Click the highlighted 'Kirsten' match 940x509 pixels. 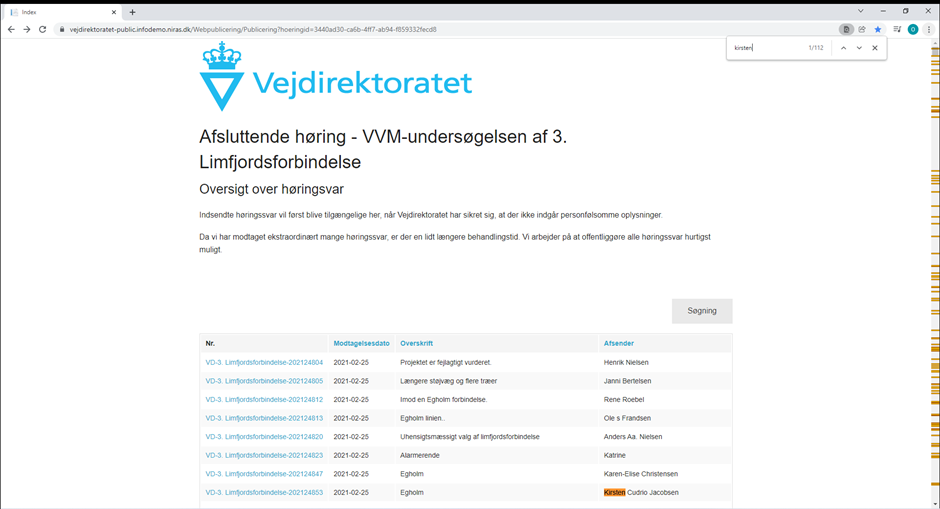(614, 492)
